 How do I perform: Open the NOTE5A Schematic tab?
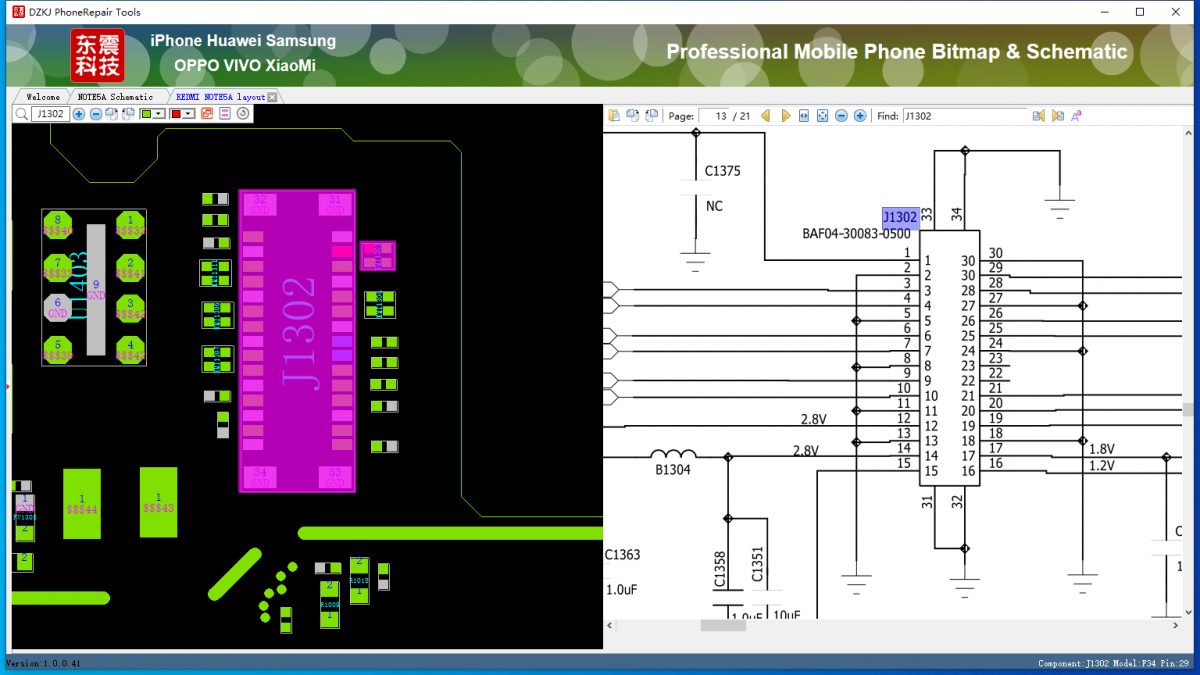116,97
